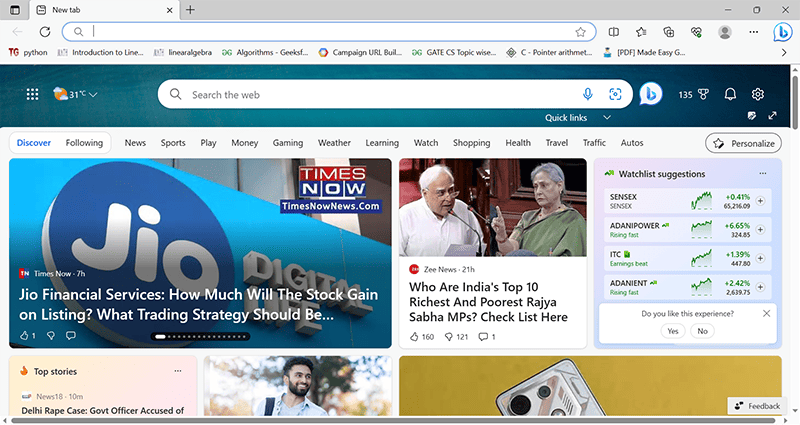Open Bing chat bubble beside search box
The width and height of the screenshot is (800, 425).
coord(651,94)
